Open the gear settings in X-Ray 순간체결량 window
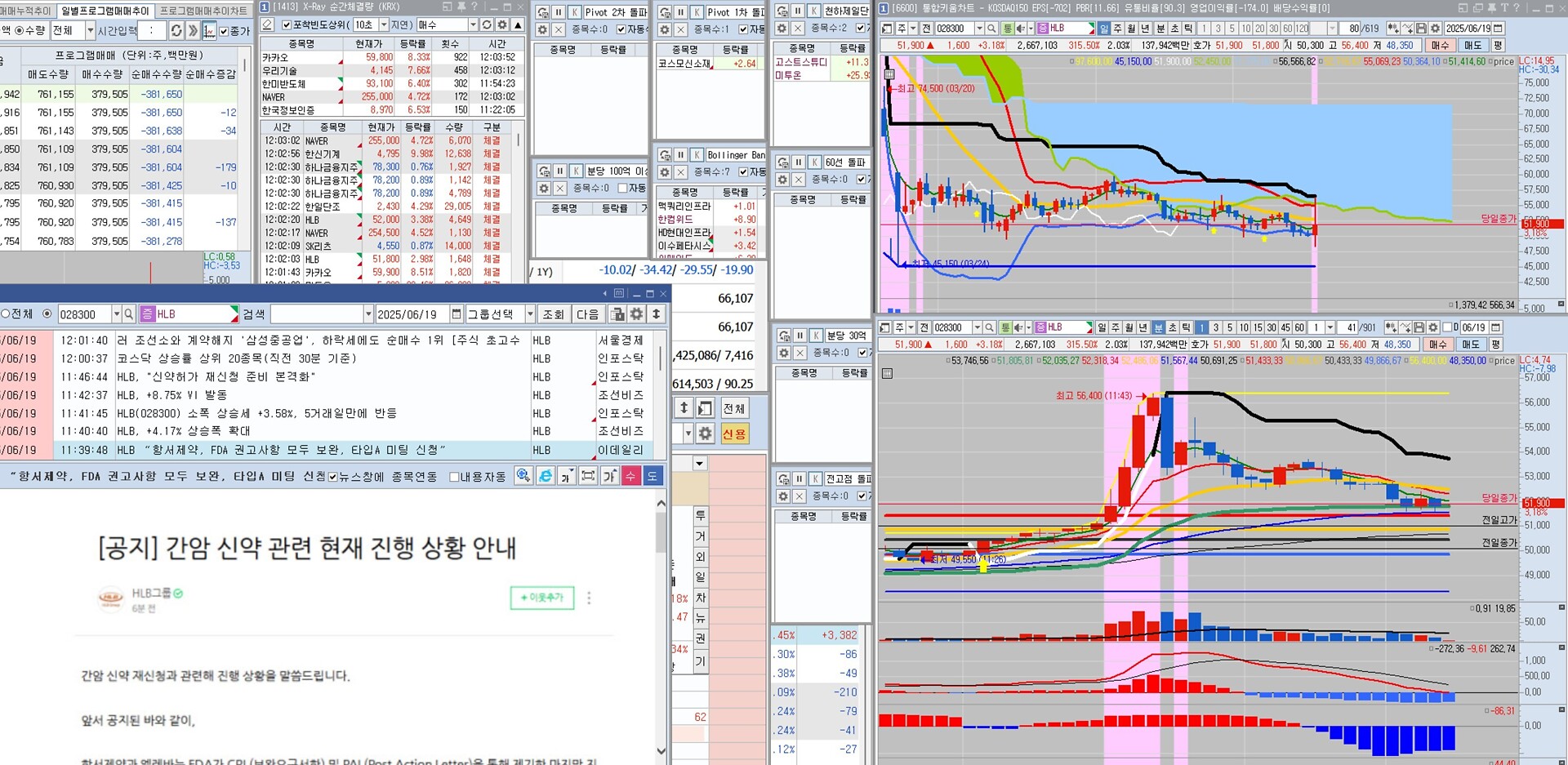The image size is (1568, 765). coord(502,25)
